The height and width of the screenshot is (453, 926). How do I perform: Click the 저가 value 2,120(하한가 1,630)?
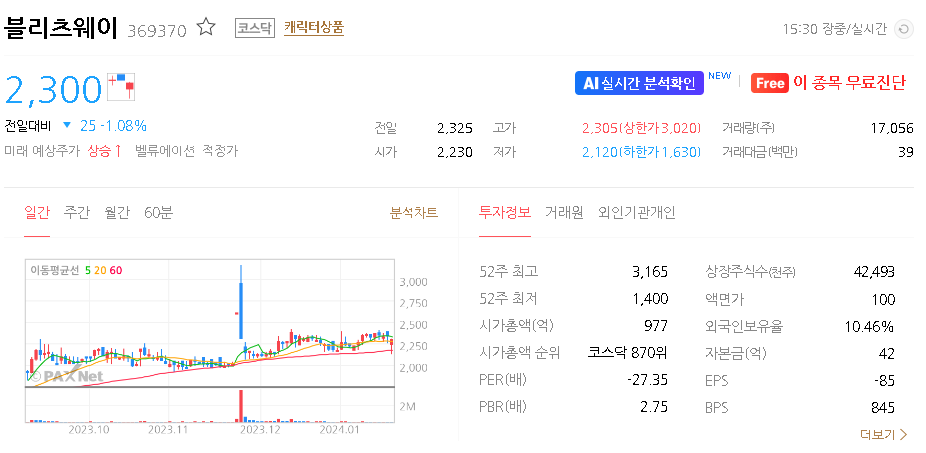[641, 152]
